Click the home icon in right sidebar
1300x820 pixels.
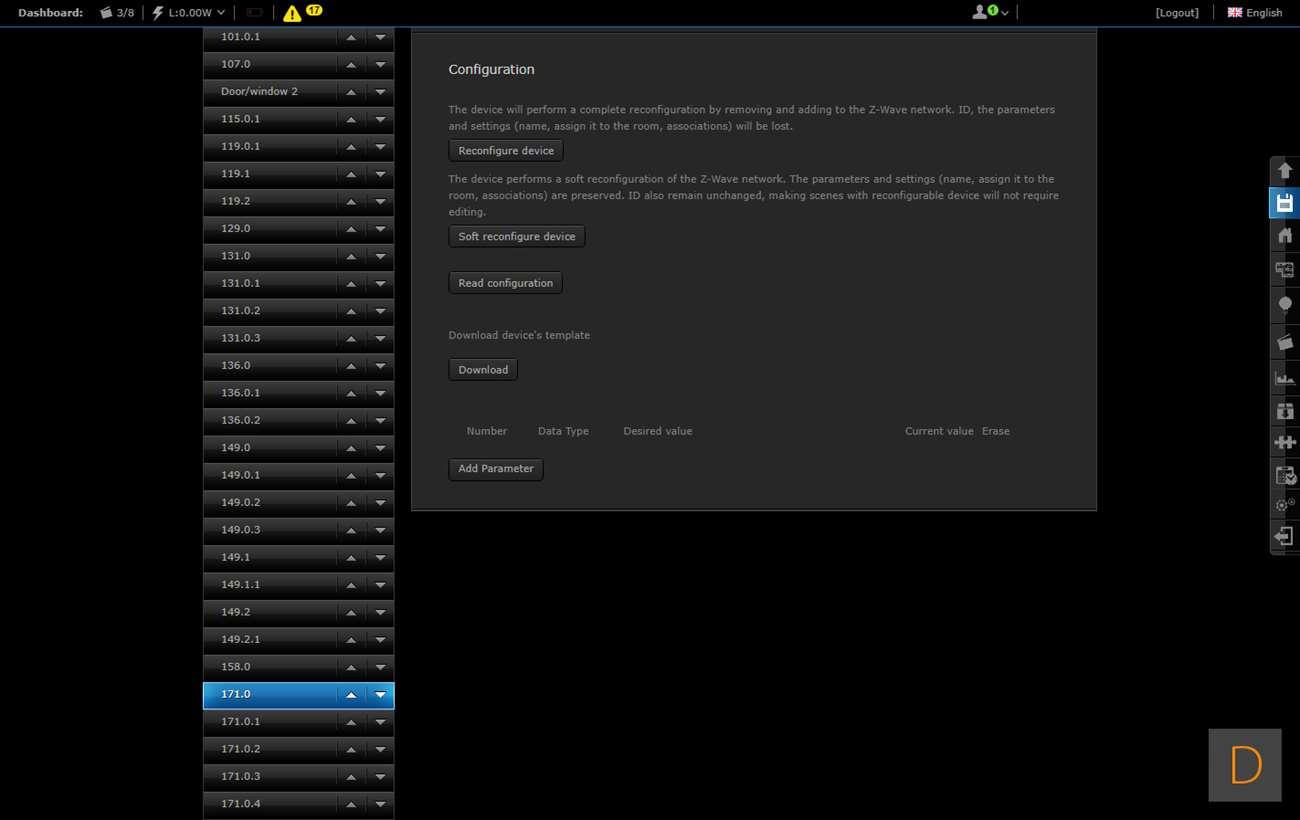click(1285, 236)
